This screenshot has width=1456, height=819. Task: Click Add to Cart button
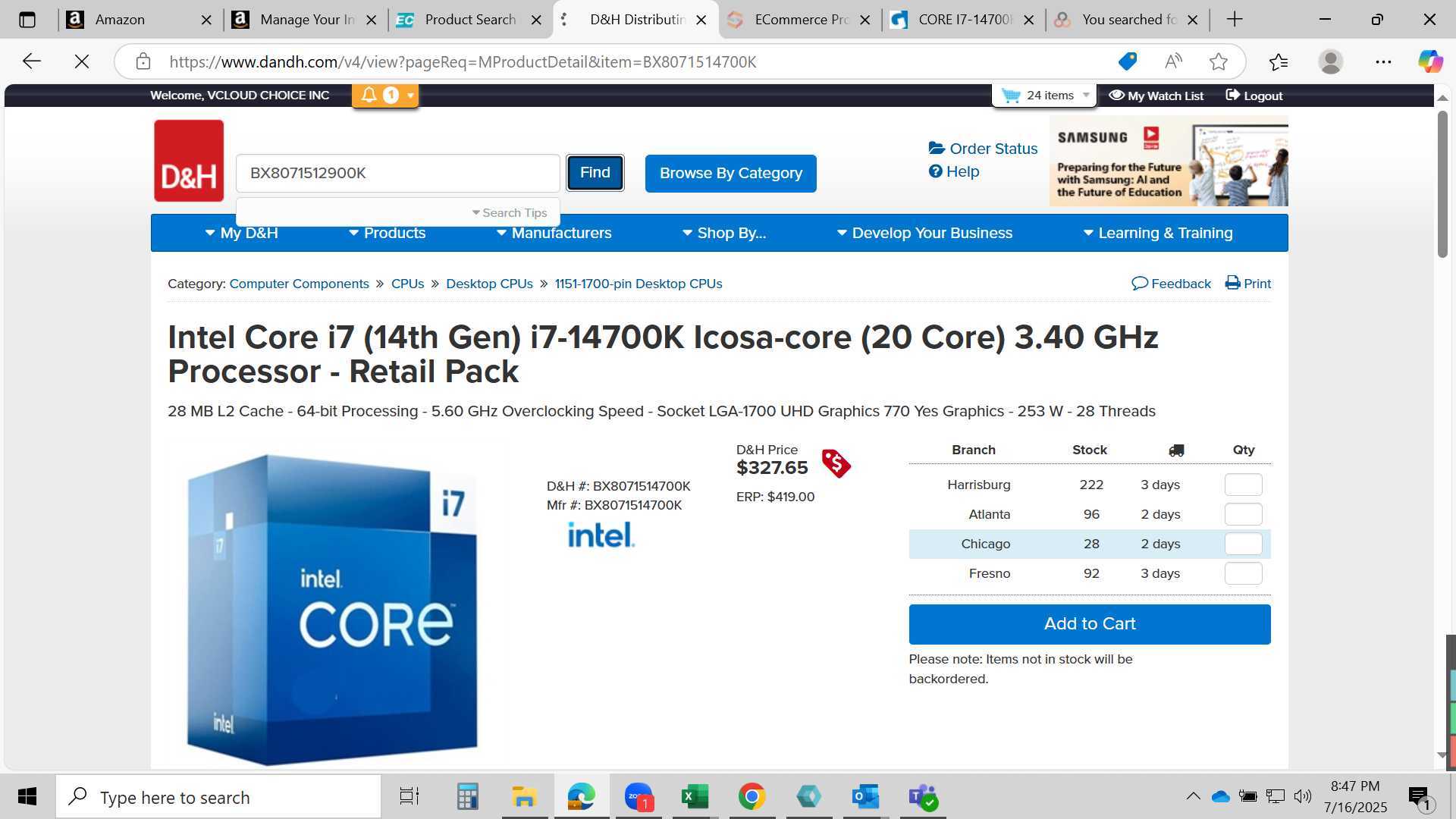(x=1090, y=624)
